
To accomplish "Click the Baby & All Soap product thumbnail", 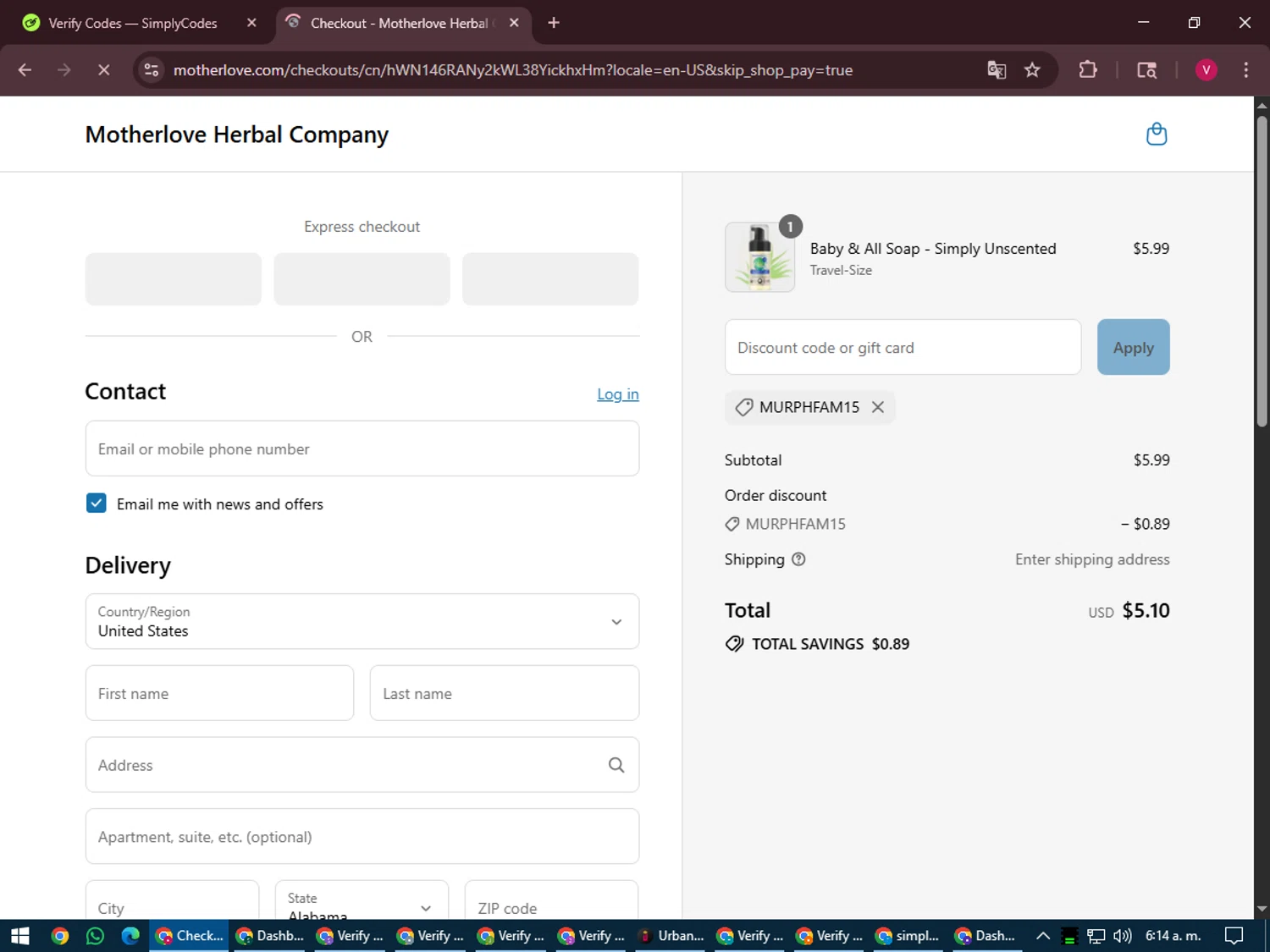I will click(759, 257).
